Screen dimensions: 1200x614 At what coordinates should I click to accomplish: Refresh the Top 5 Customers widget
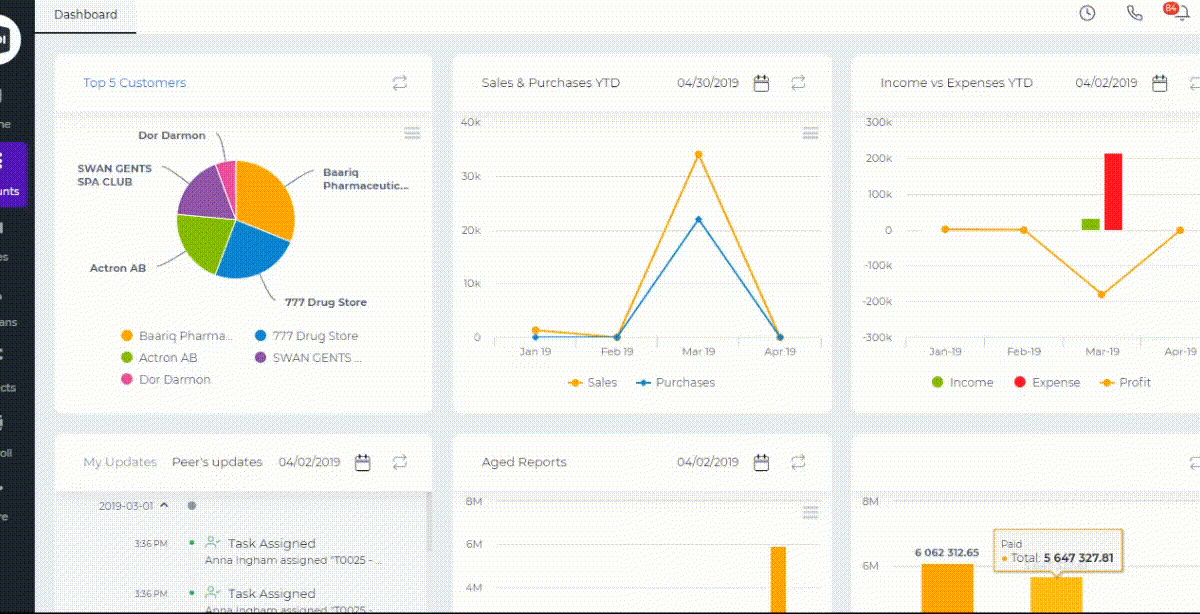(x=400, y=83)
